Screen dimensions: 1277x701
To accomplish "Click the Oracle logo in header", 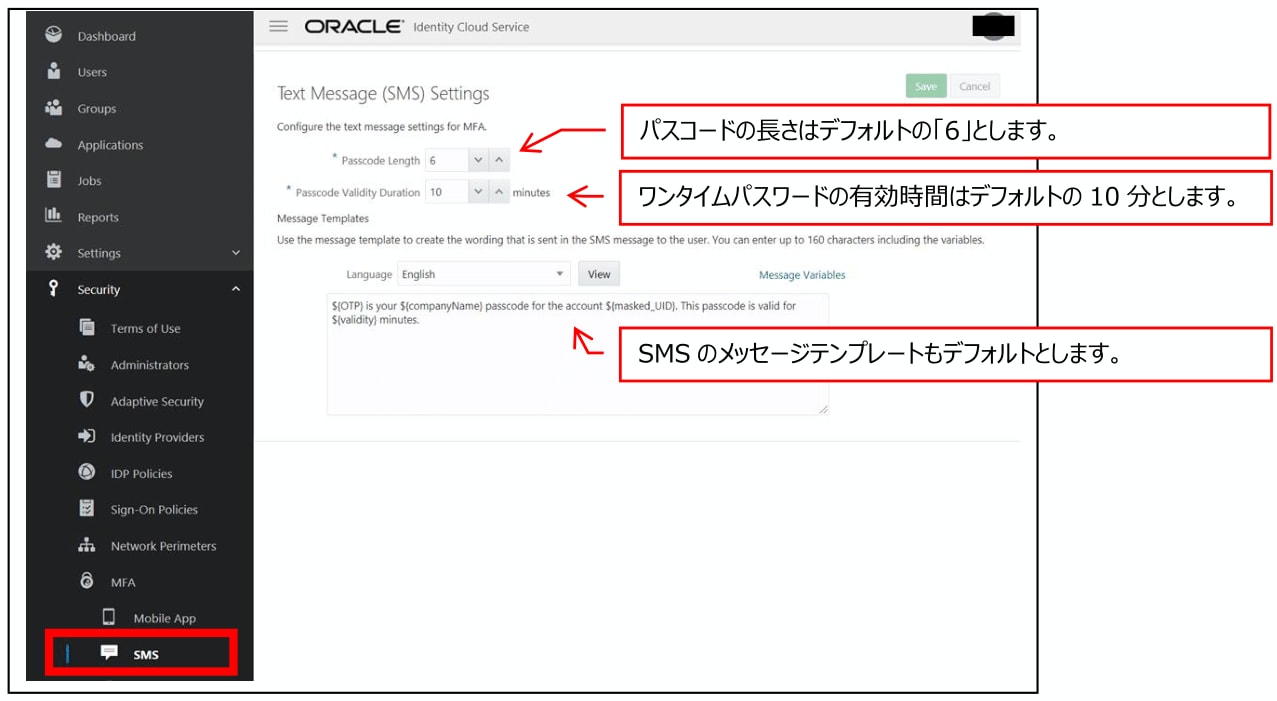I will point(354,27).
